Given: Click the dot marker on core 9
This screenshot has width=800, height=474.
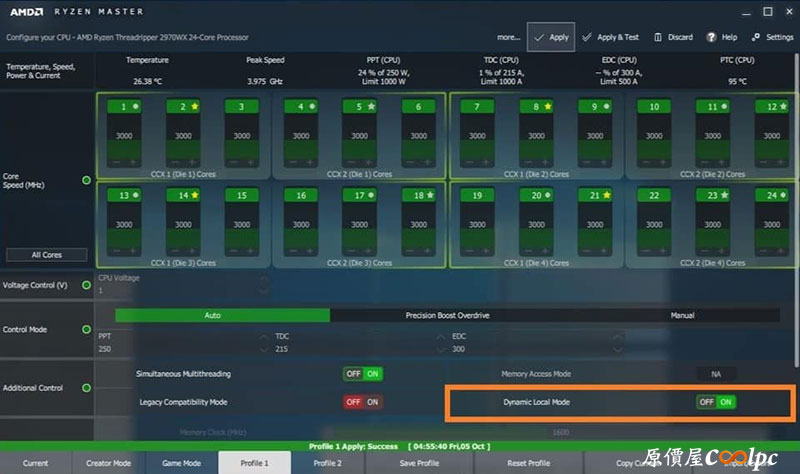Looking at the screenshot, I should [x=606, y=106].
